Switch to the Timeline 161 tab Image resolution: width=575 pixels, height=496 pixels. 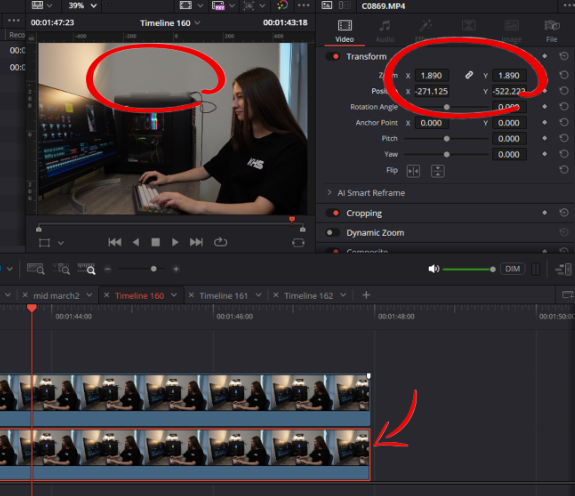click(224, 295)
